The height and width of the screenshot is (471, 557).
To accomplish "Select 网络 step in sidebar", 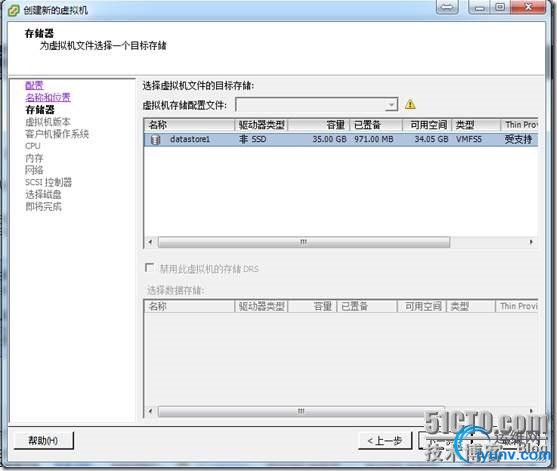I will [x=34, y=170].
